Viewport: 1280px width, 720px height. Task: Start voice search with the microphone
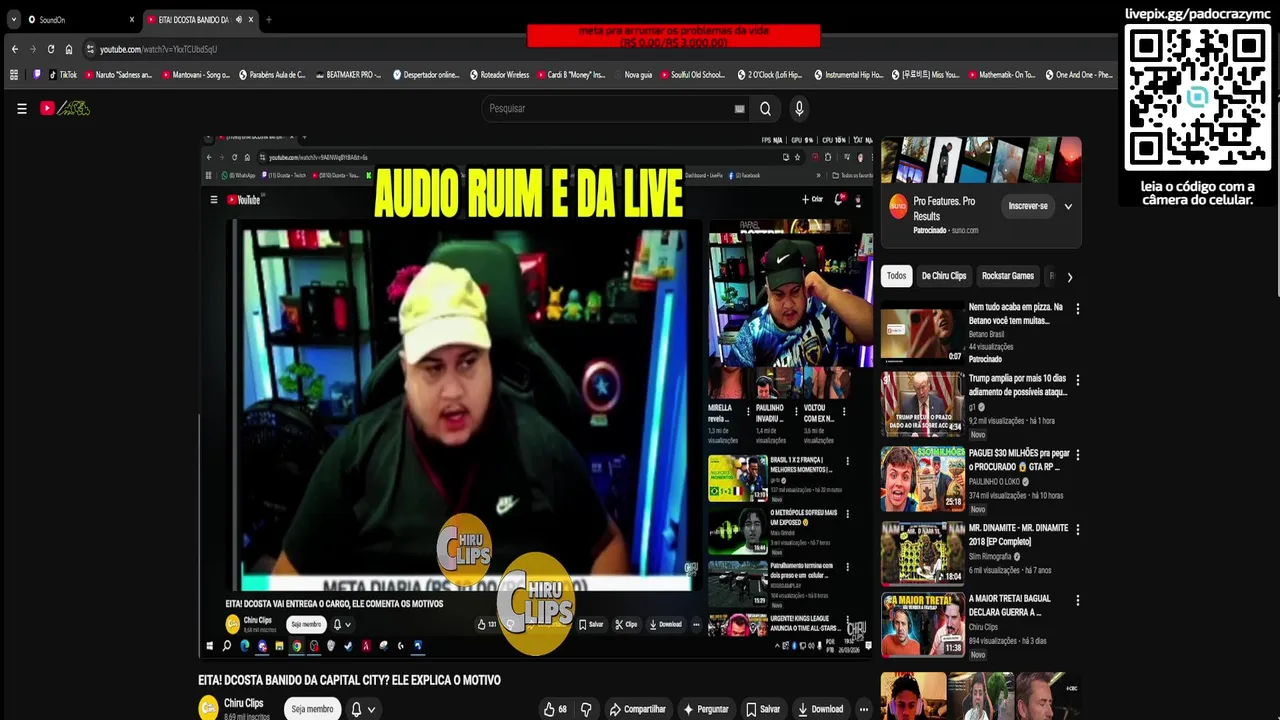(x=798, y=108)
